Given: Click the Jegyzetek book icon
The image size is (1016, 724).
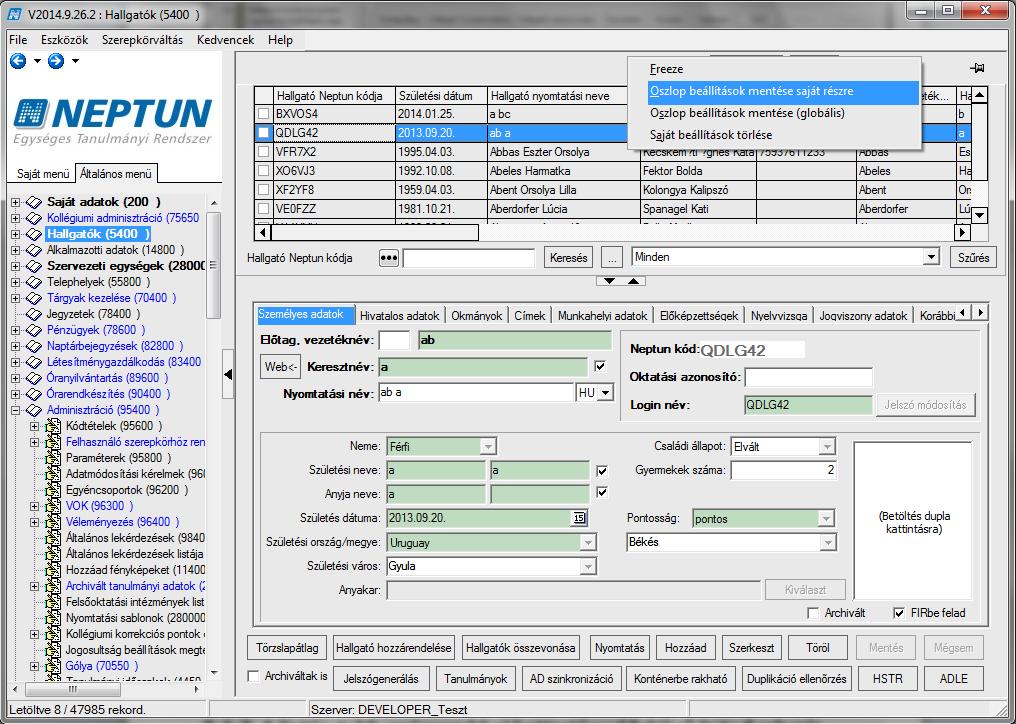Looking at the screenshot, I should (34, 314).
